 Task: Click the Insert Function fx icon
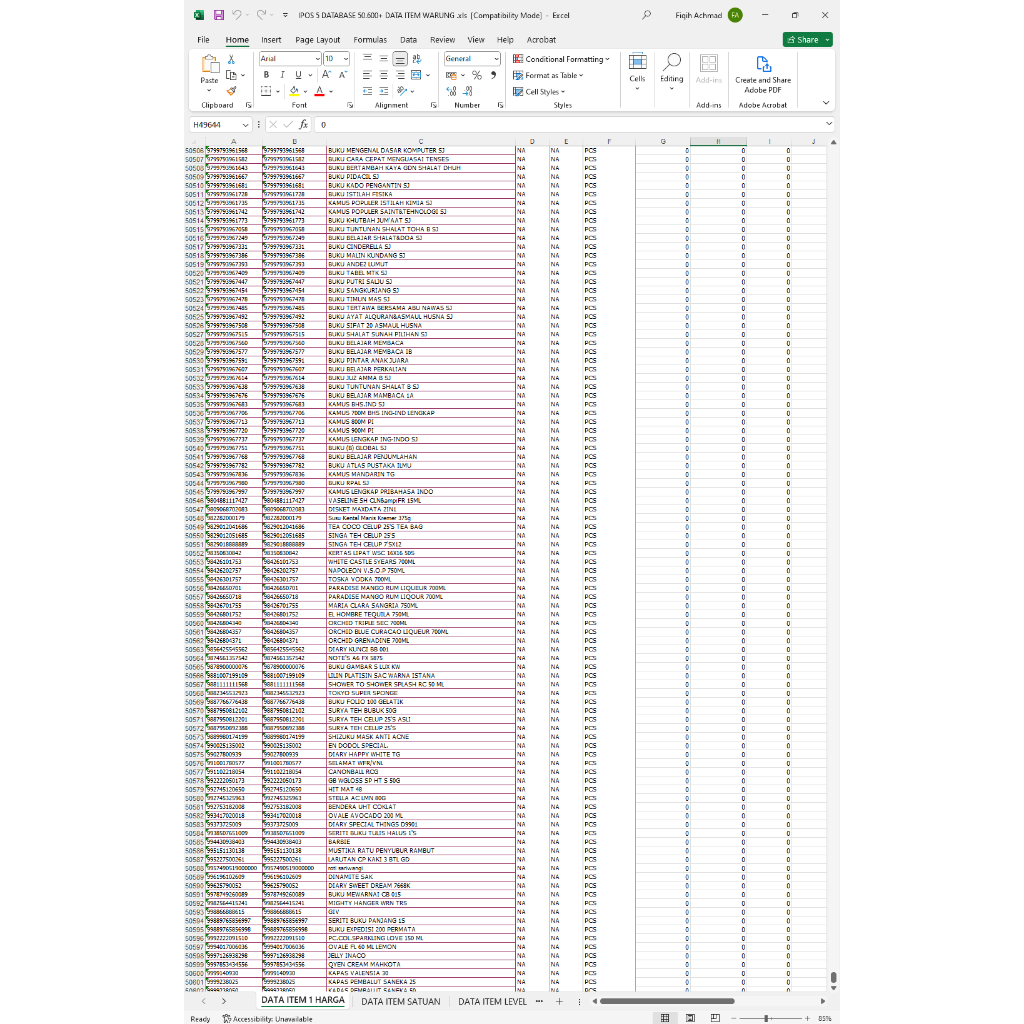304,124
